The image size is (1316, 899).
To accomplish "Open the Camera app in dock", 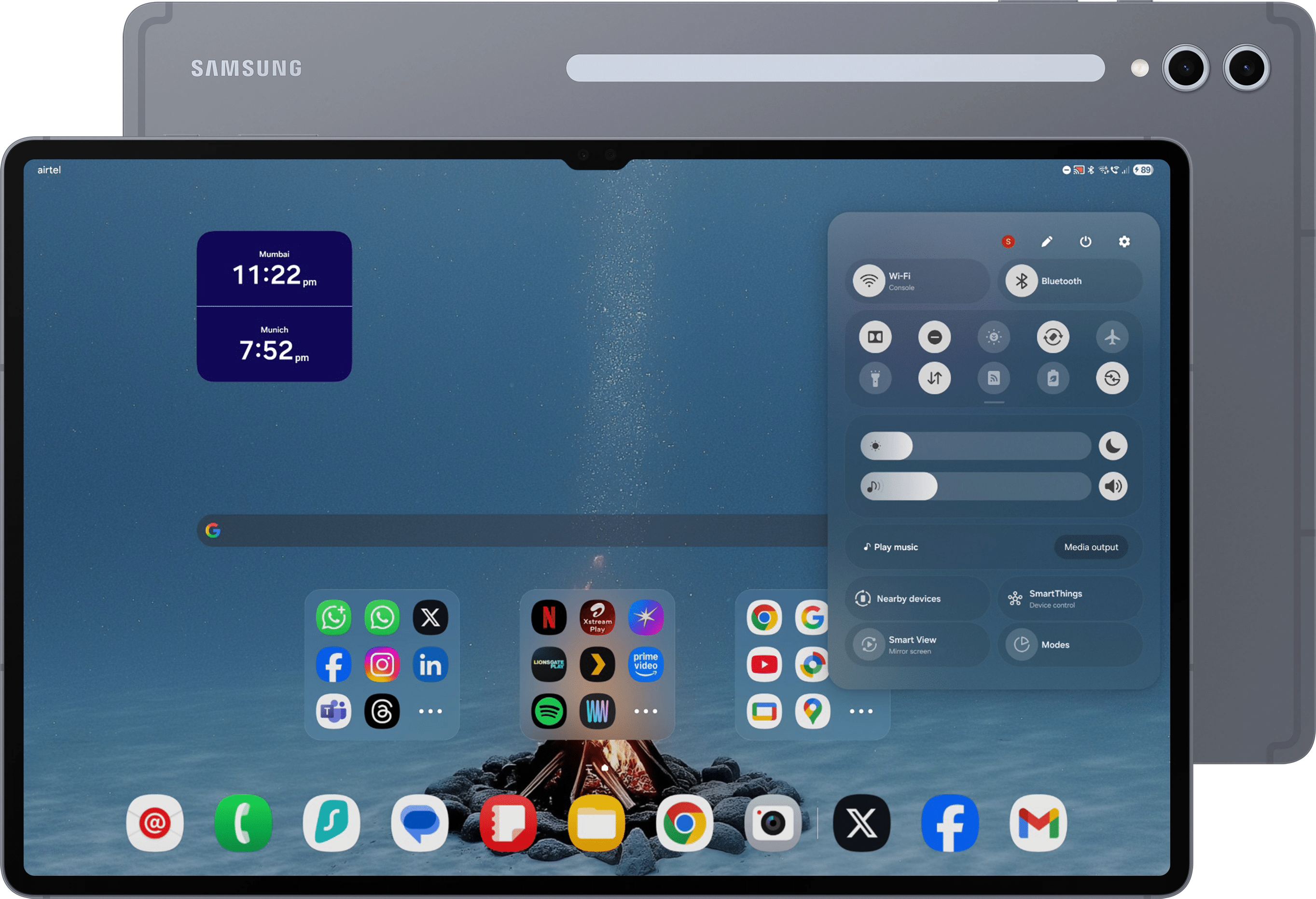I will (773, 823).
